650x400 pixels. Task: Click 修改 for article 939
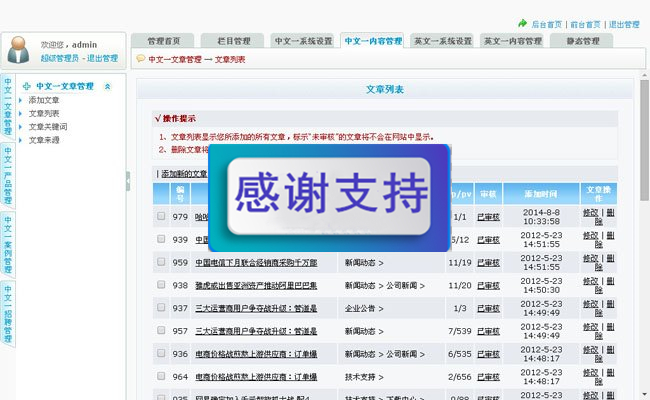coord(591,235)
